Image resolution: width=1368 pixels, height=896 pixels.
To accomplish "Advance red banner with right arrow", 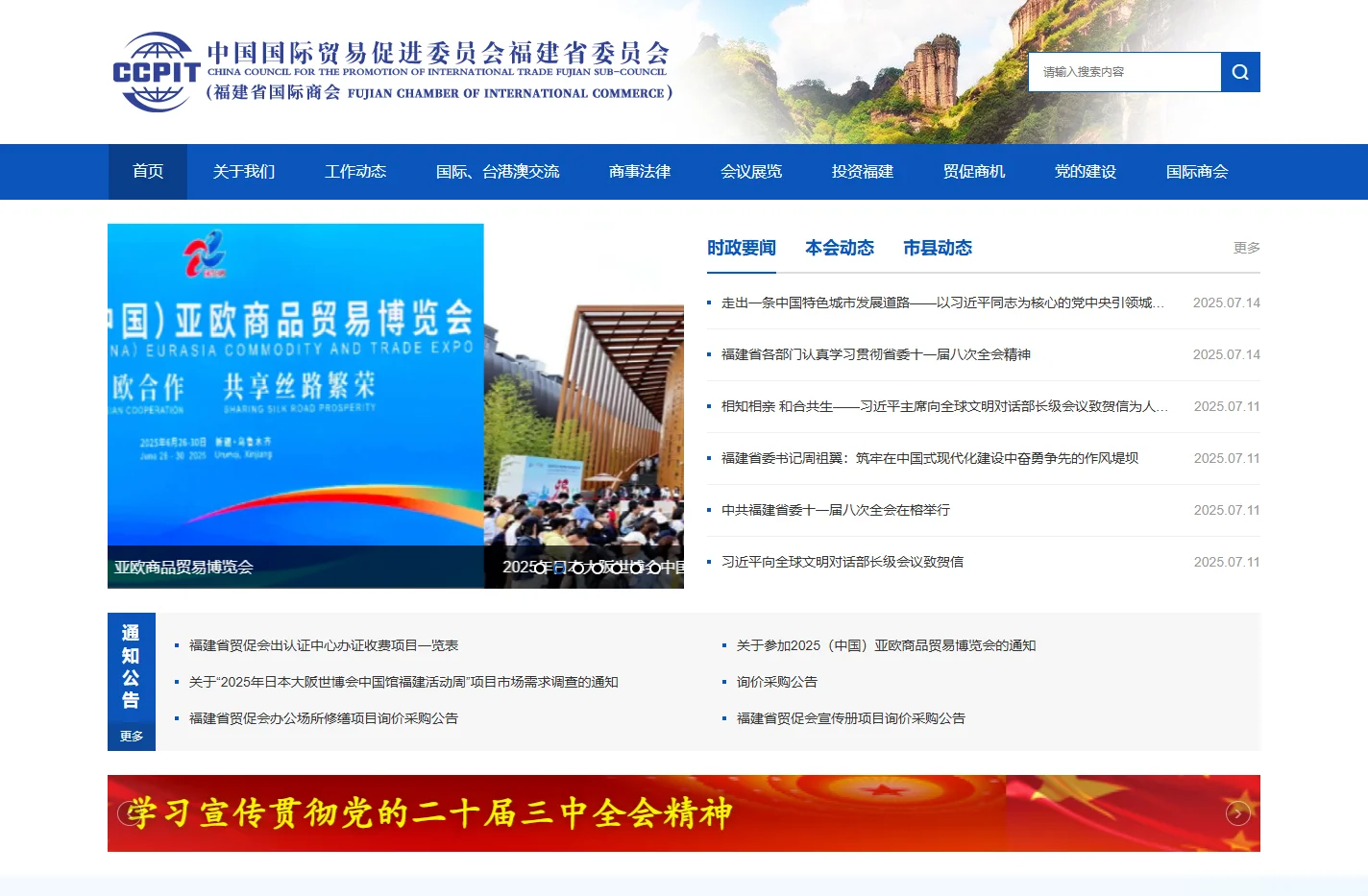I will [x=1237, y=813].
